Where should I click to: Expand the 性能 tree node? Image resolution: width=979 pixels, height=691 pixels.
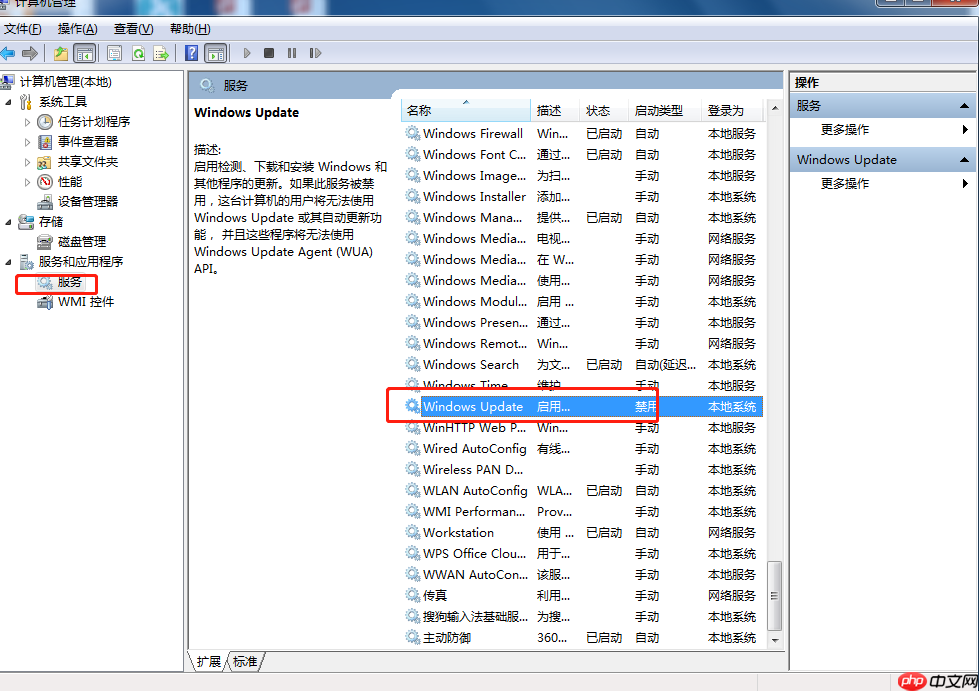(x=27, y=182)
